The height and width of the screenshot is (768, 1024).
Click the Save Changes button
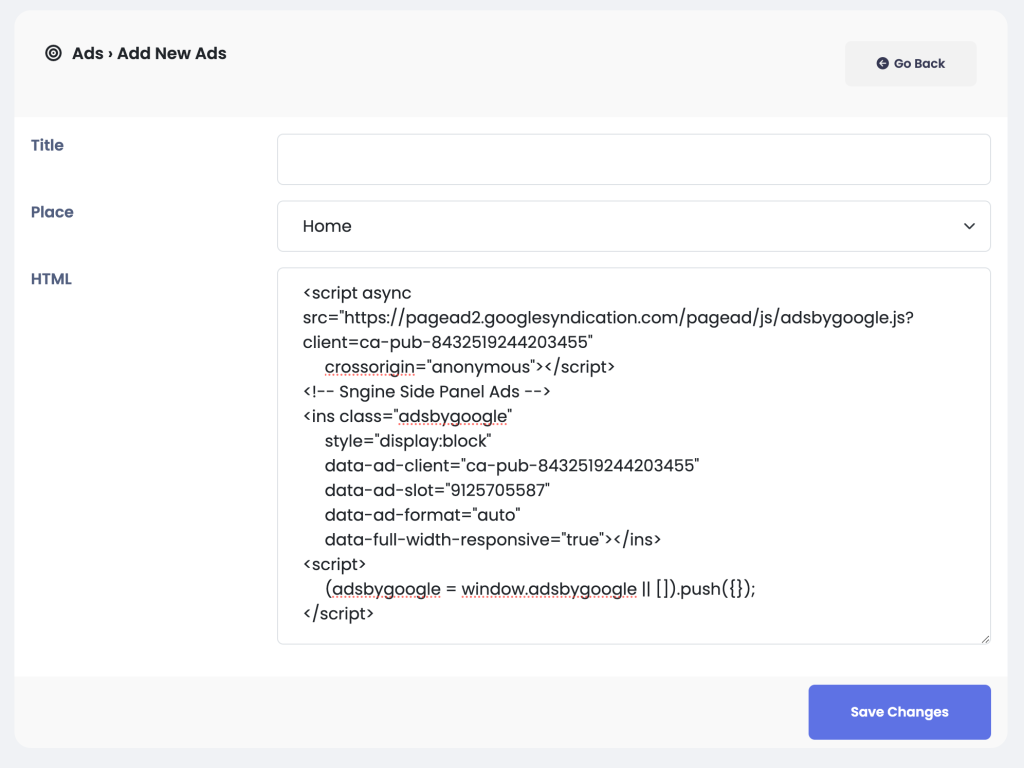click(899, 712)
